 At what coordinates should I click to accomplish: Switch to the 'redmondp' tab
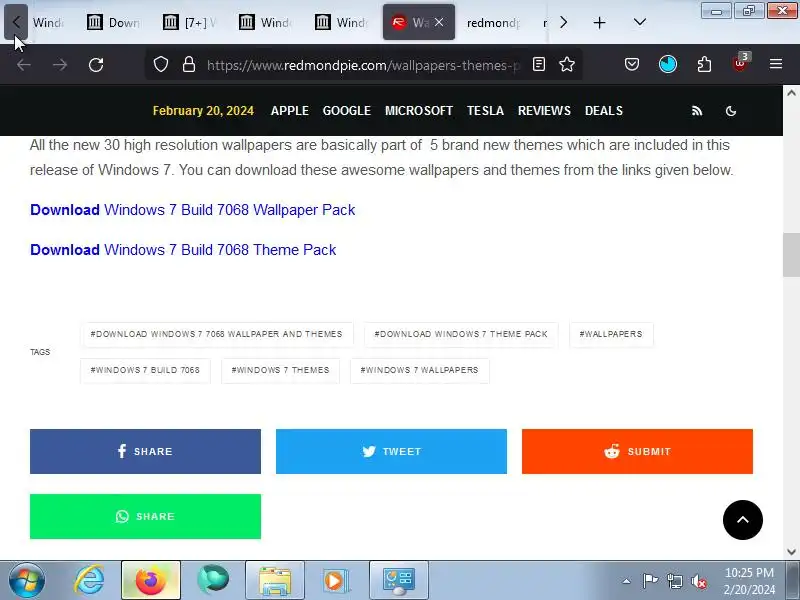tap(494, 22)
